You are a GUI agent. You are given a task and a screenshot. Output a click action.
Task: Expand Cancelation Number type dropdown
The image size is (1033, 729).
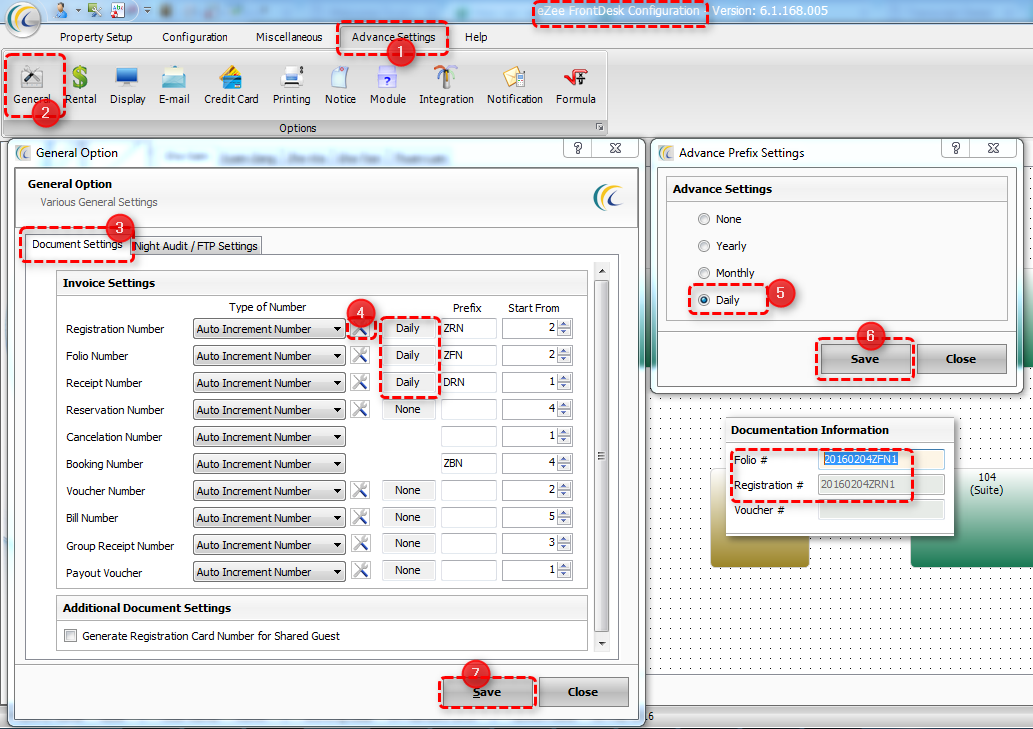click(337, 437)
